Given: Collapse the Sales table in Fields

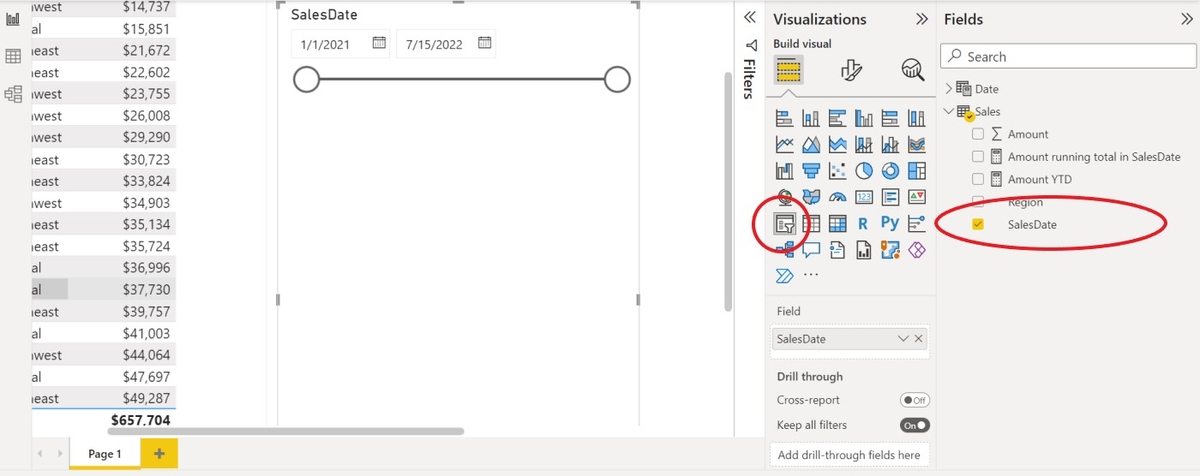Looking at the screenshot, I should 949,111.
